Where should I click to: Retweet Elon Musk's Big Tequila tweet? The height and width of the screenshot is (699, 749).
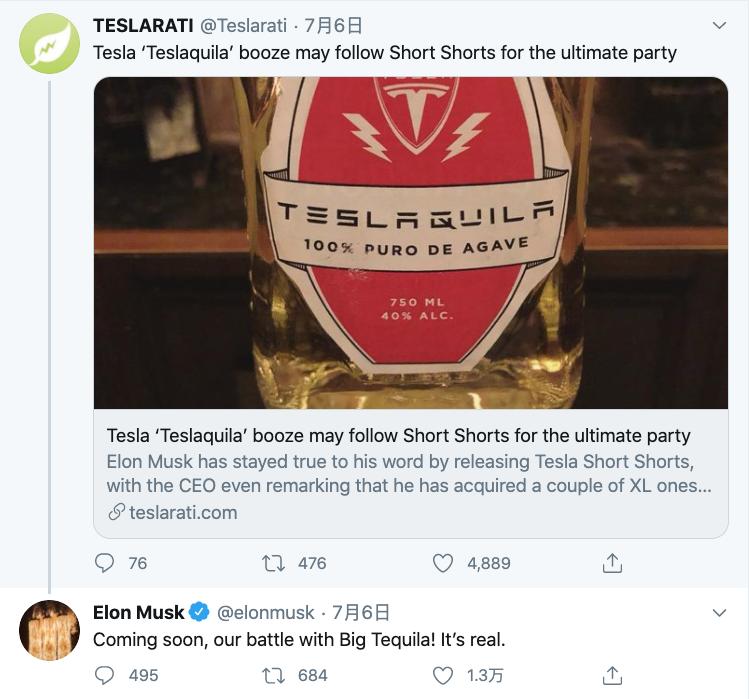click(273, 675)
